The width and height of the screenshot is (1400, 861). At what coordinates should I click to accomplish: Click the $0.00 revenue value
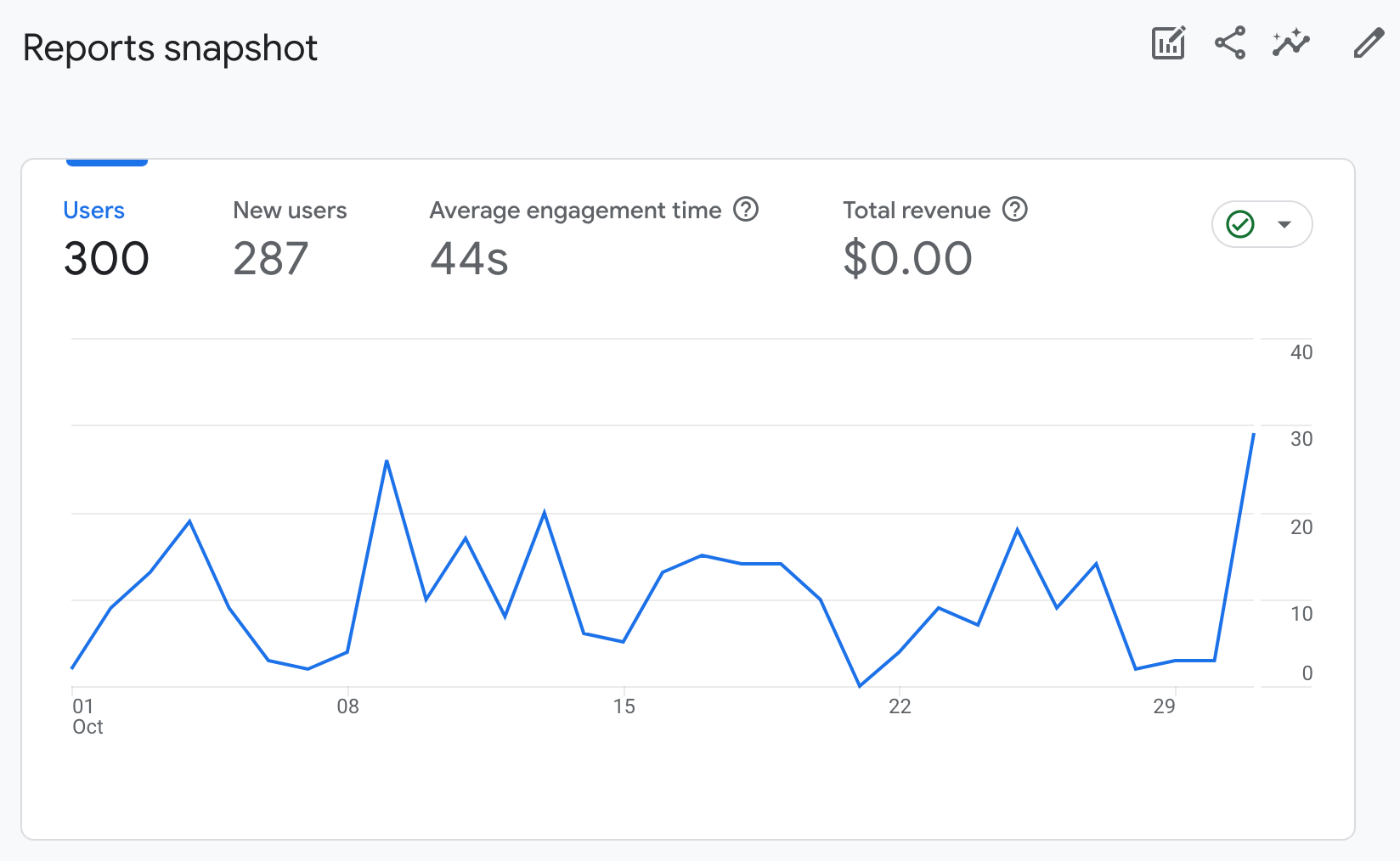[907, 258]
